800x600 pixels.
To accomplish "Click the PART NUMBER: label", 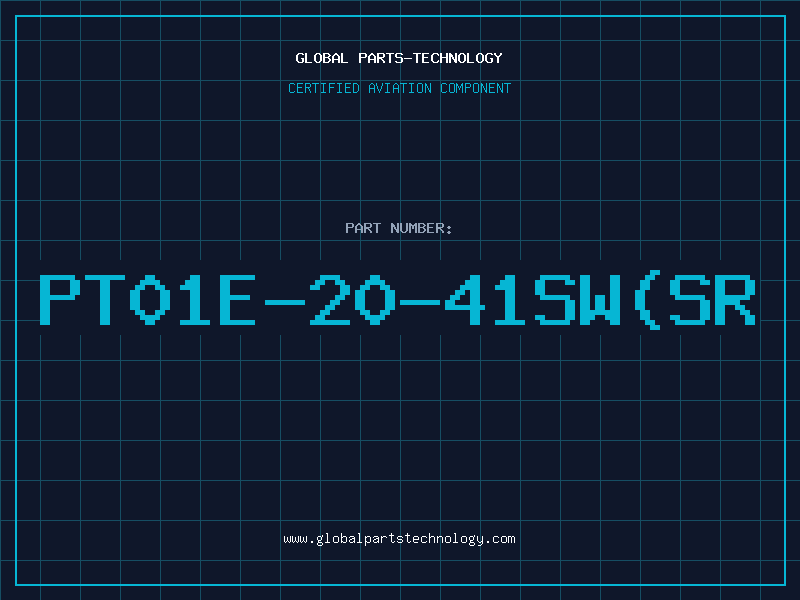I will click(398, 228).
